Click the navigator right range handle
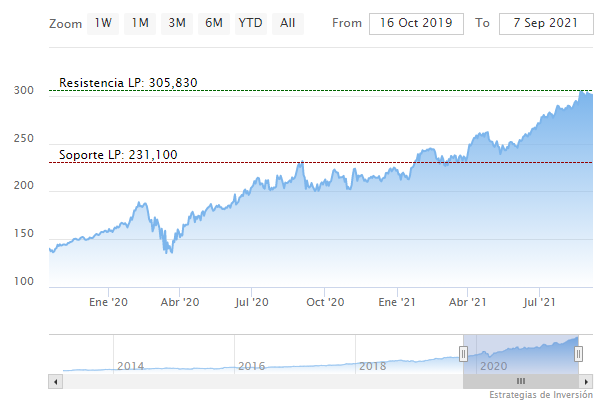Image resolution: width=605 pixels, height=409 pixels. tap(579, 353)
